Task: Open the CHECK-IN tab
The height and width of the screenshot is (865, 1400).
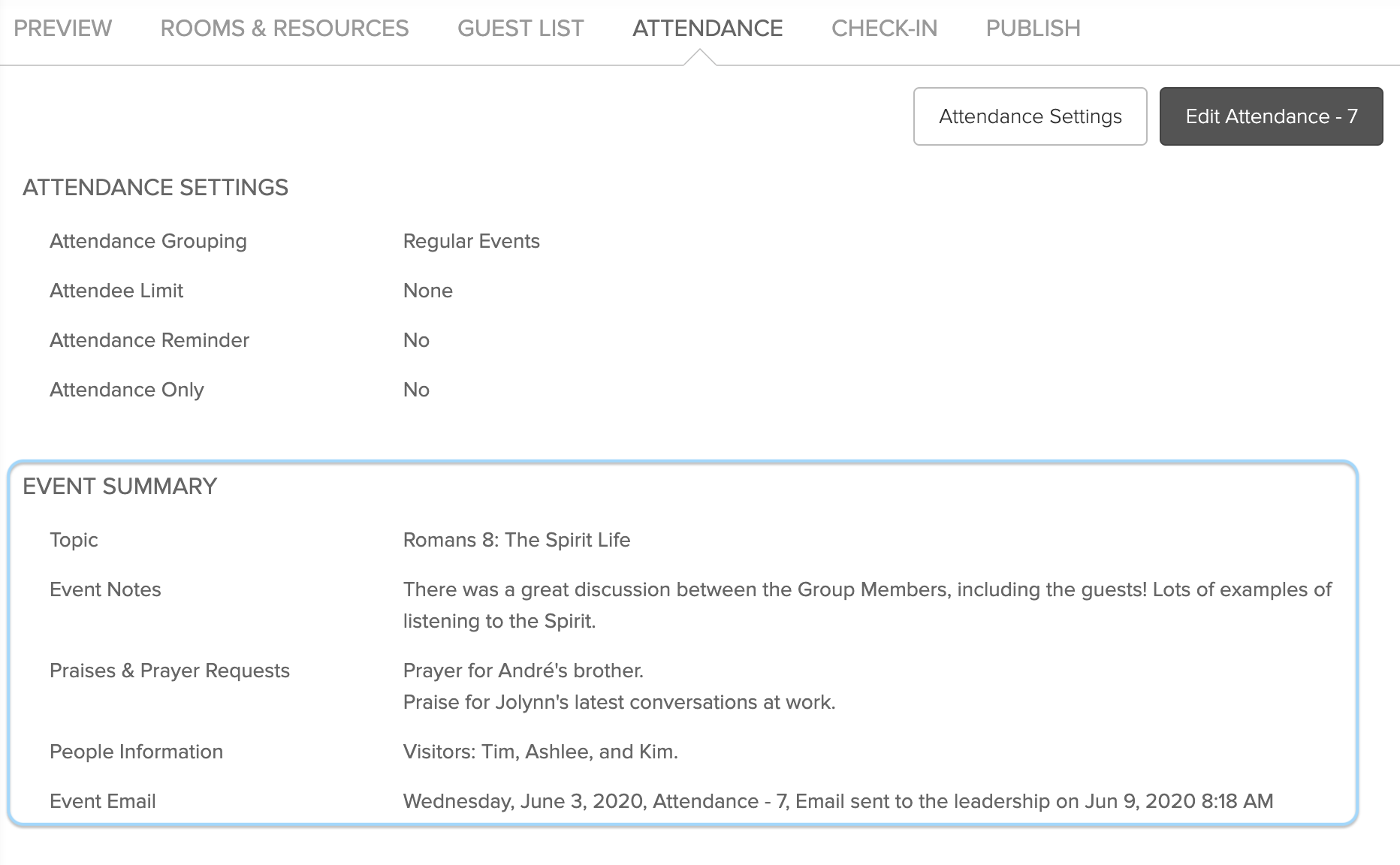Action: tap(883, 29)
